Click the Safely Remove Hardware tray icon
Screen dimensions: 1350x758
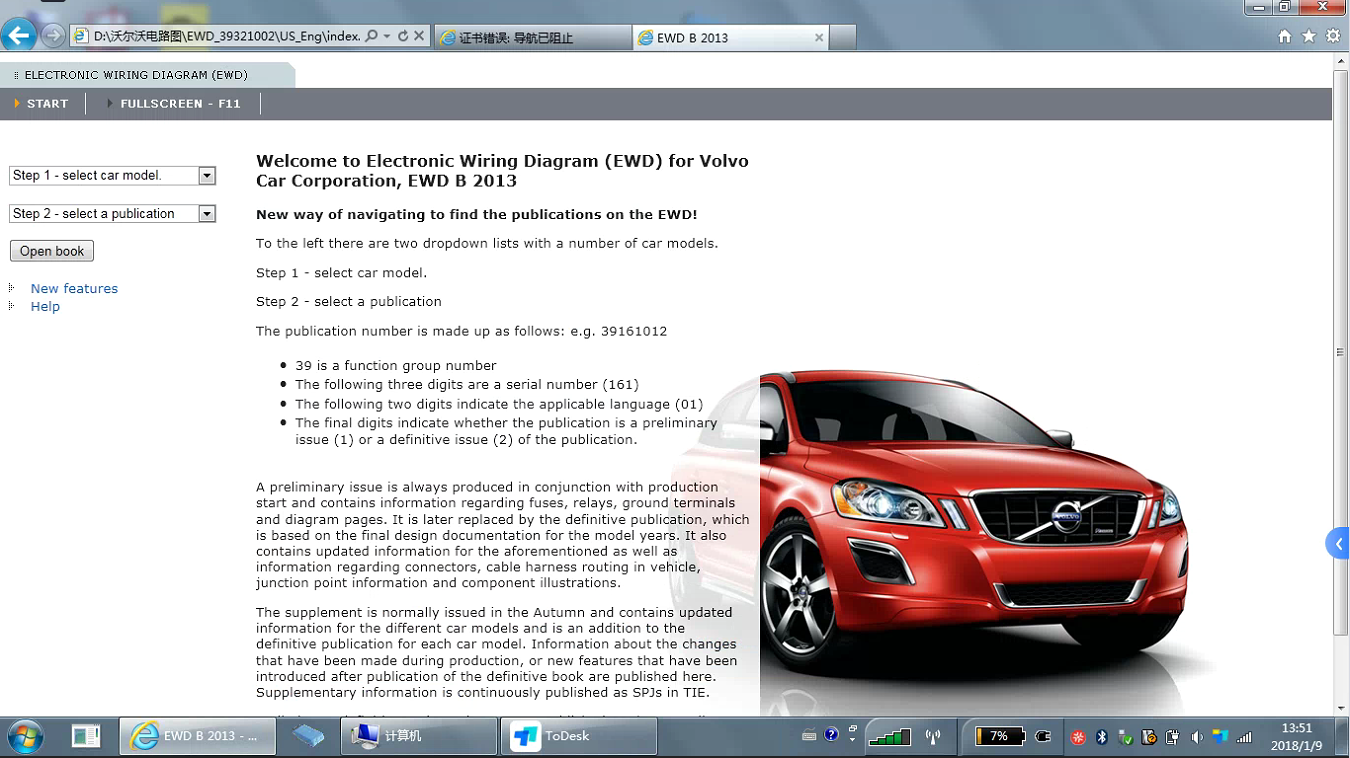1126,737
